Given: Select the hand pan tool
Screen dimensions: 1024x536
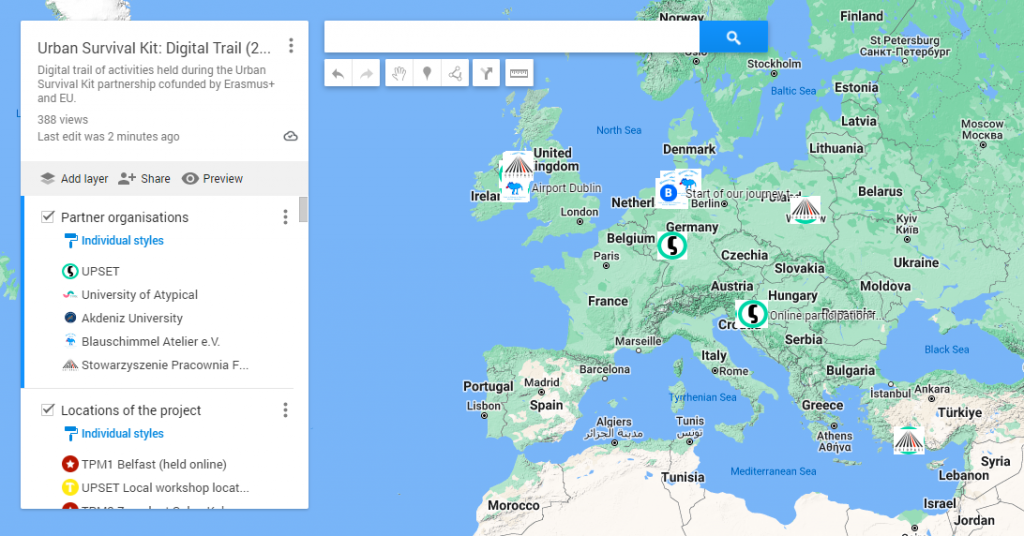Looking at the screenshot, I should pyautogui.click(x=399, y=73).
